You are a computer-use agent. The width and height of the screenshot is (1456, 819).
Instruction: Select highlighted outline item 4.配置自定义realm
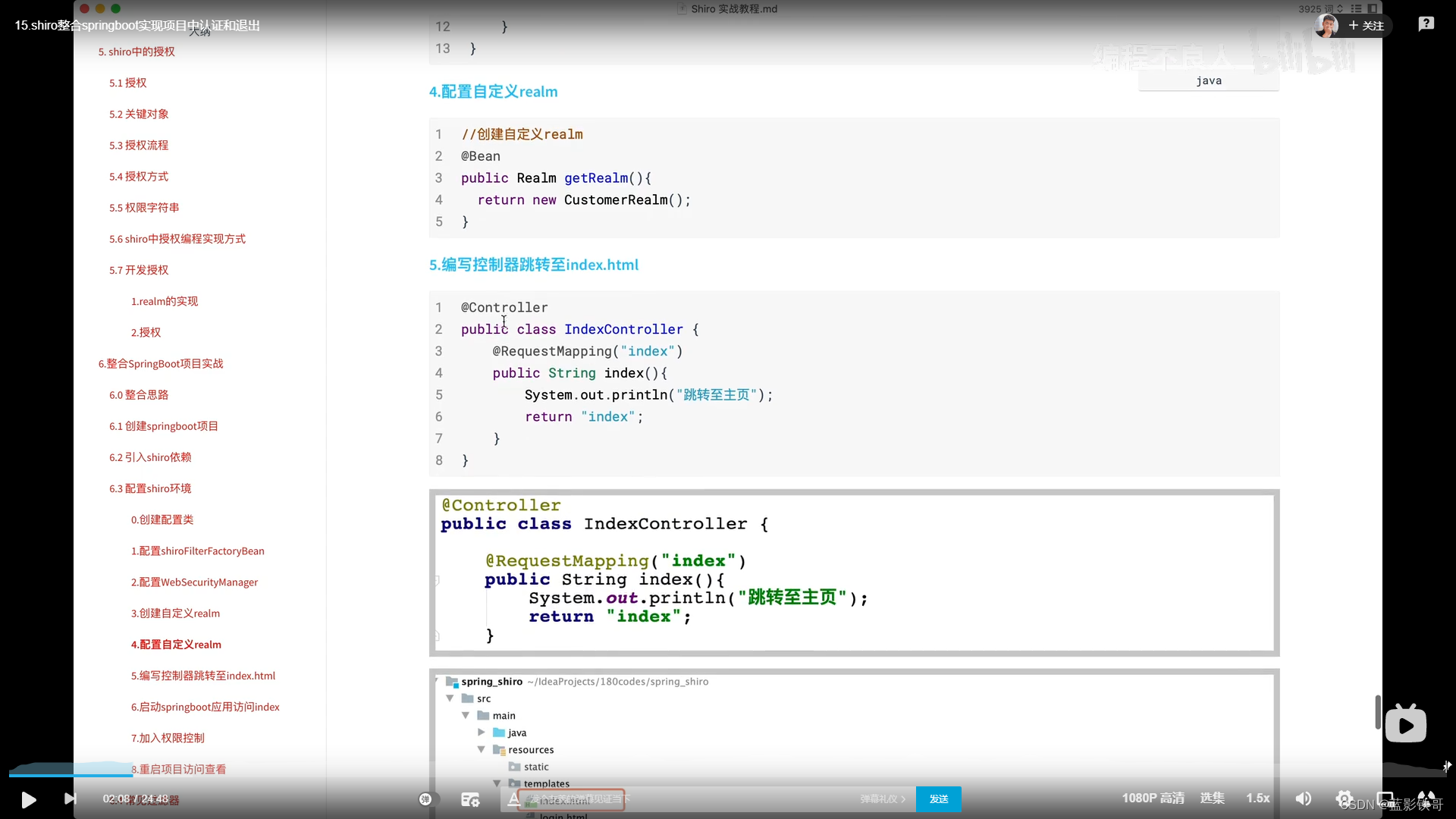(x=176, y=645)
